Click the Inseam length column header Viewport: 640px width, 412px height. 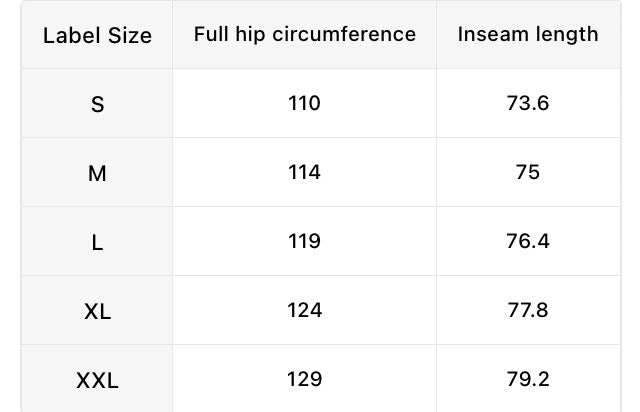point(528,34)
